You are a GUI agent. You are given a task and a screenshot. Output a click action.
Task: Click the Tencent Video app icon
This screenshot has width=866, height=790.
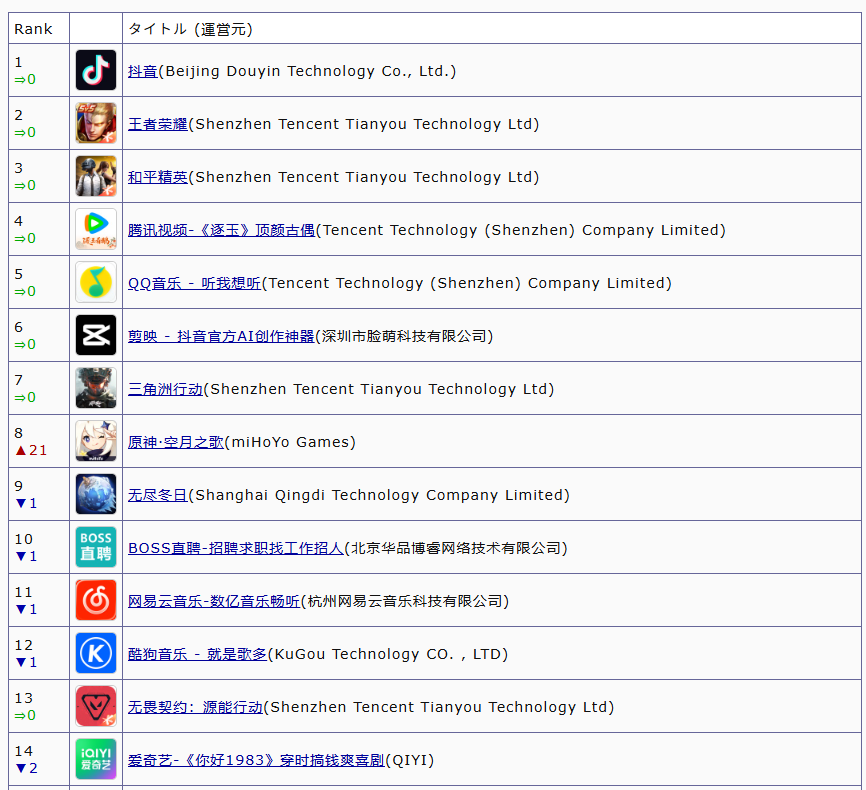click(x=96, y=229)
